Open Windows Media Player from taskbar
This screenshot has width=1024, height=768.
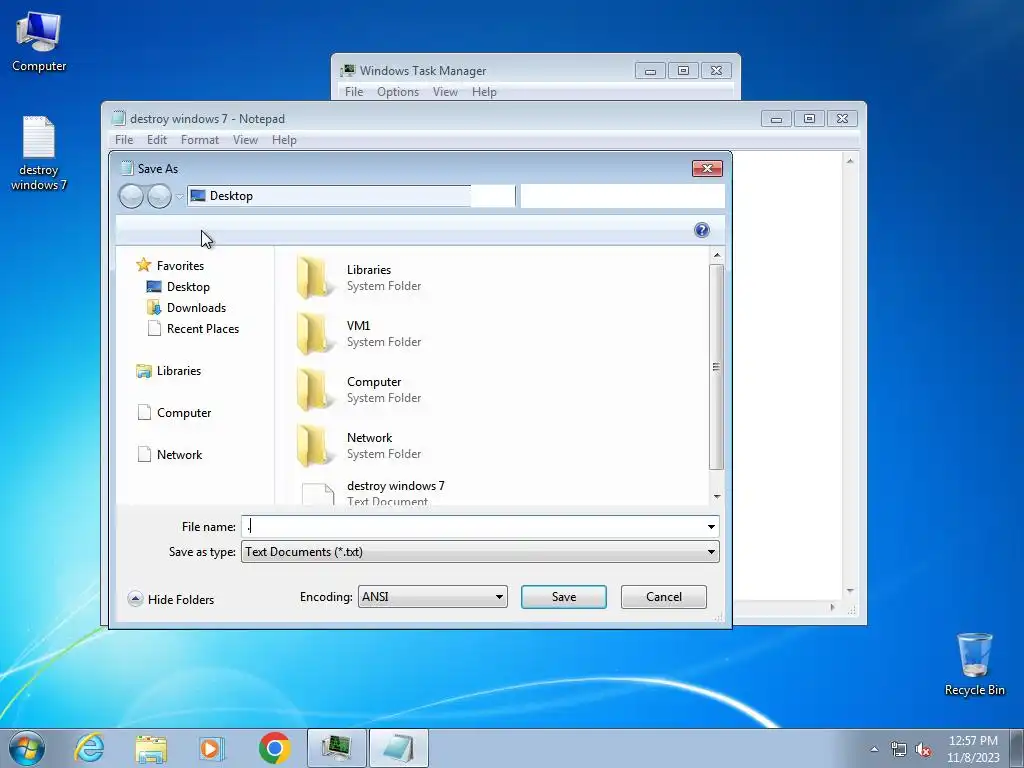(x=211, y=748)
